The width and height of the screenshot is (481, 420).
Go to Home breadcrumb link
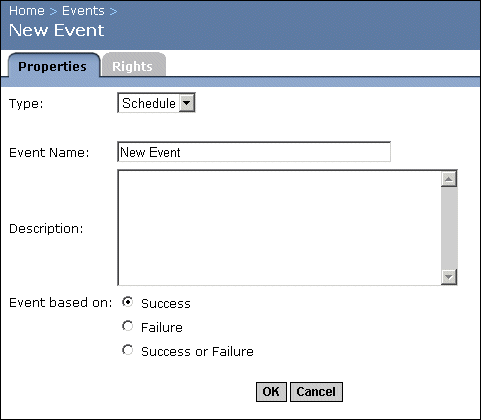click(x=27, y=11)
